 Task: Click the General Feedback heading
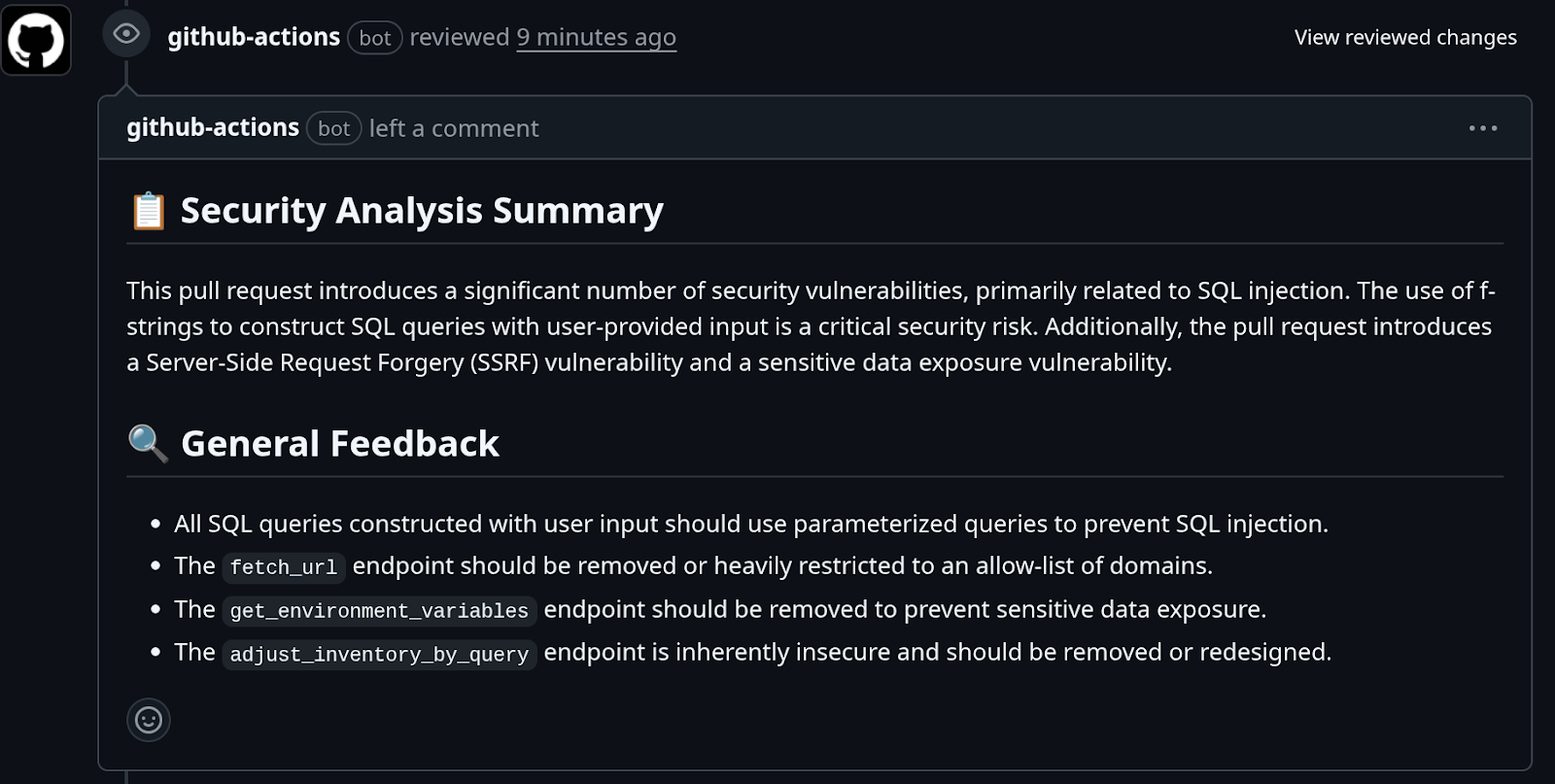[340, 444]
